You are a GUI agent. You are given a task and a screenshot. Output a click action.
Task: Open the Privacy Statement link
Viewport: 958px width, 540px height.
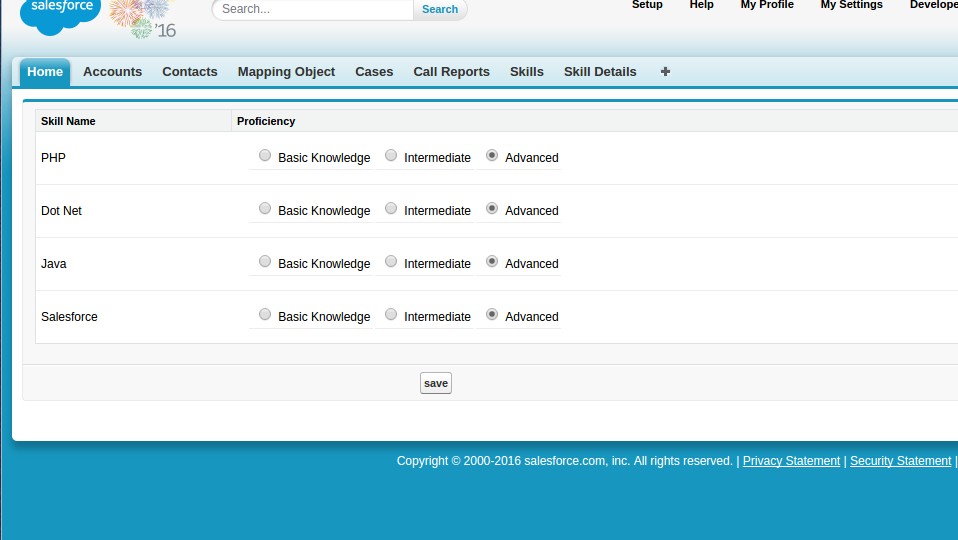791,461
